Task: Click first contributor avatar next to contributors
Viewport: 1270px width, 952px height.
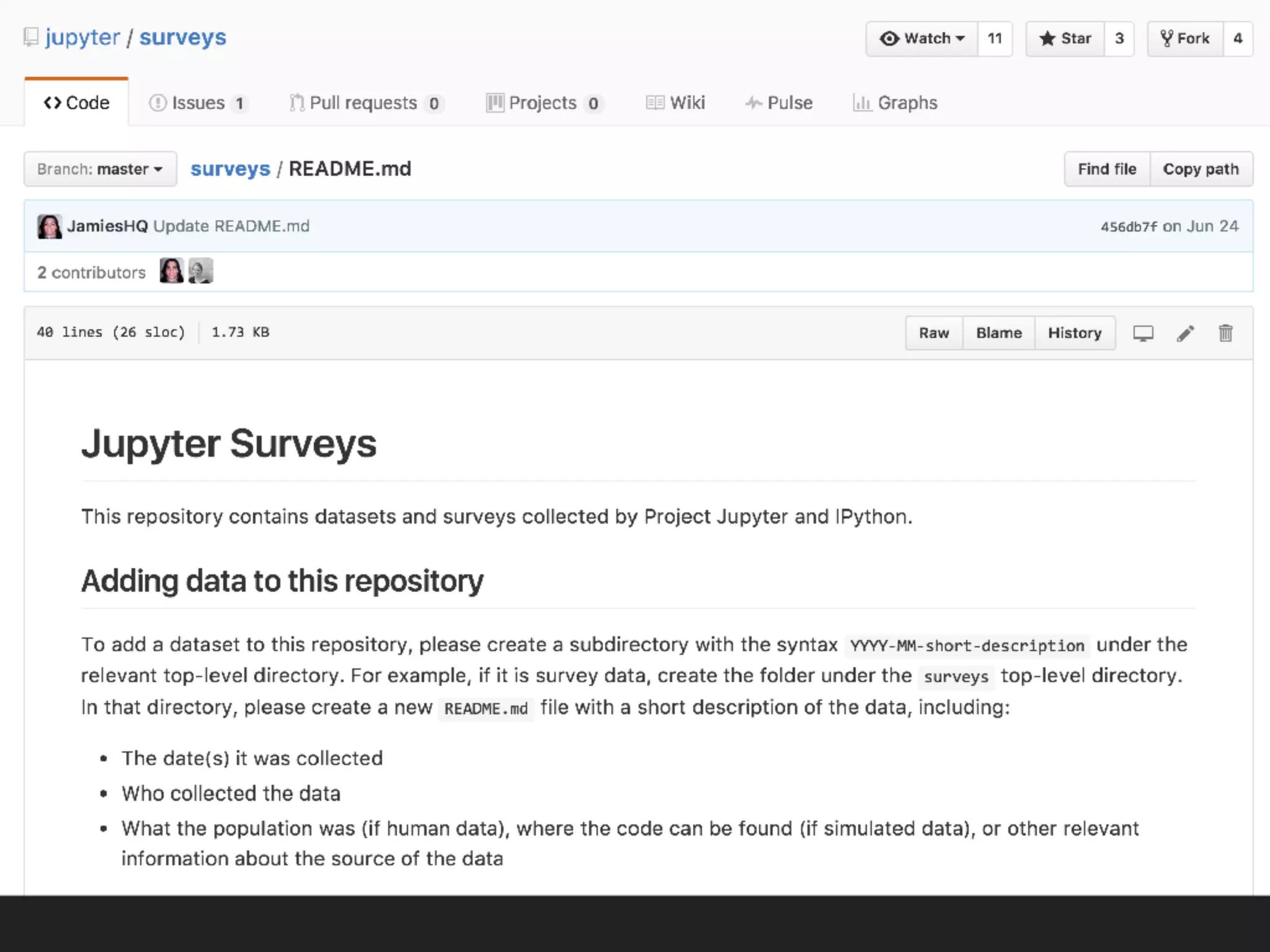Action: click(171, 271)
